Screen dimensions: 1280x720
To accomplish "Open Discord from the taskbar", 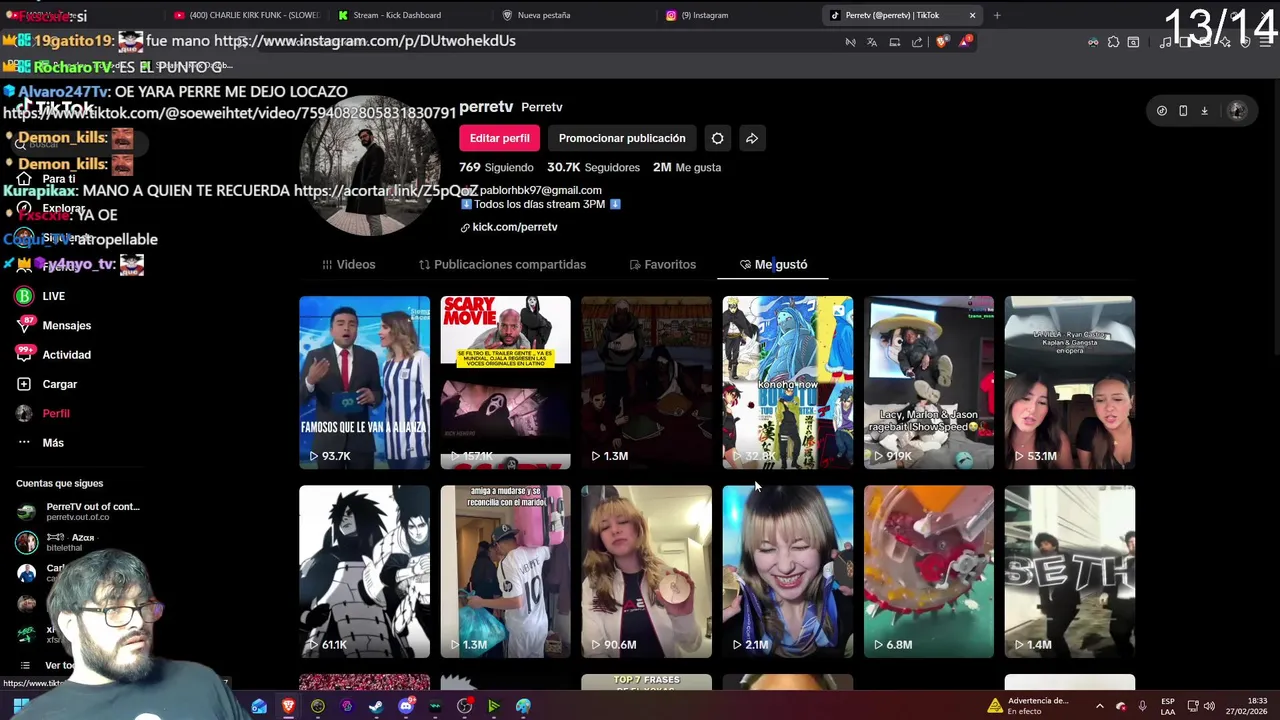I will coord(405,706).
